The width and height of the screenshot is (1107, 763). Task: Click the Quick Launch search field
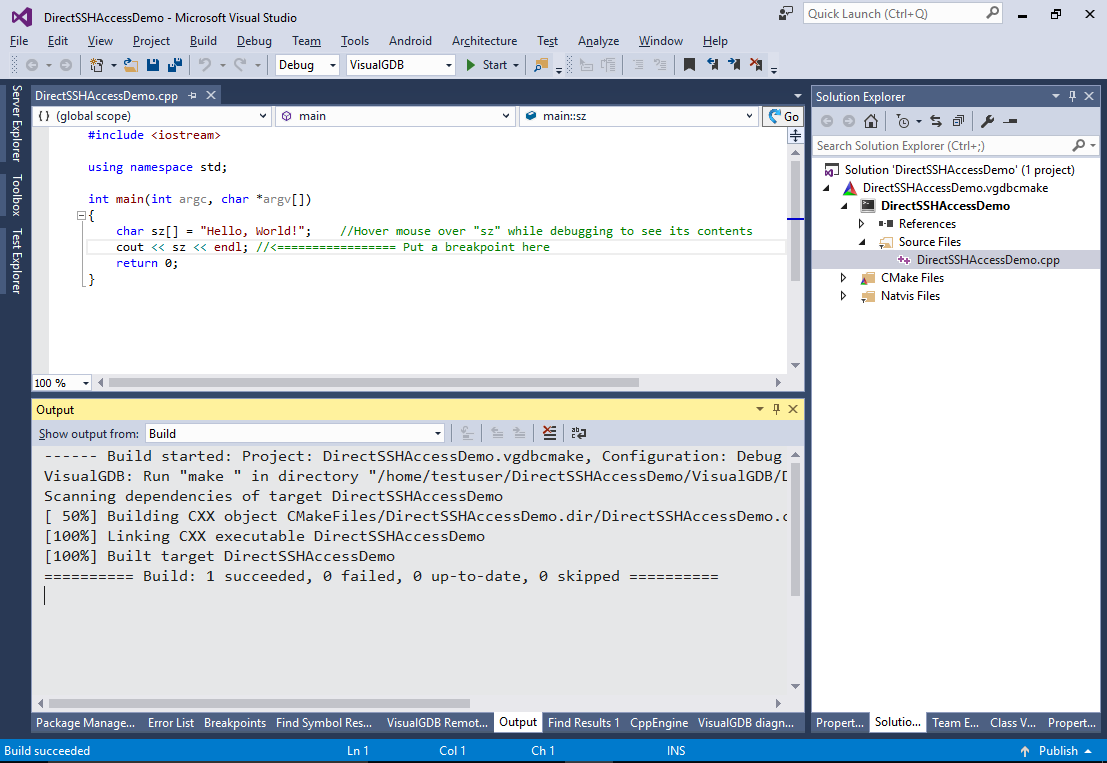click(903, 13)
